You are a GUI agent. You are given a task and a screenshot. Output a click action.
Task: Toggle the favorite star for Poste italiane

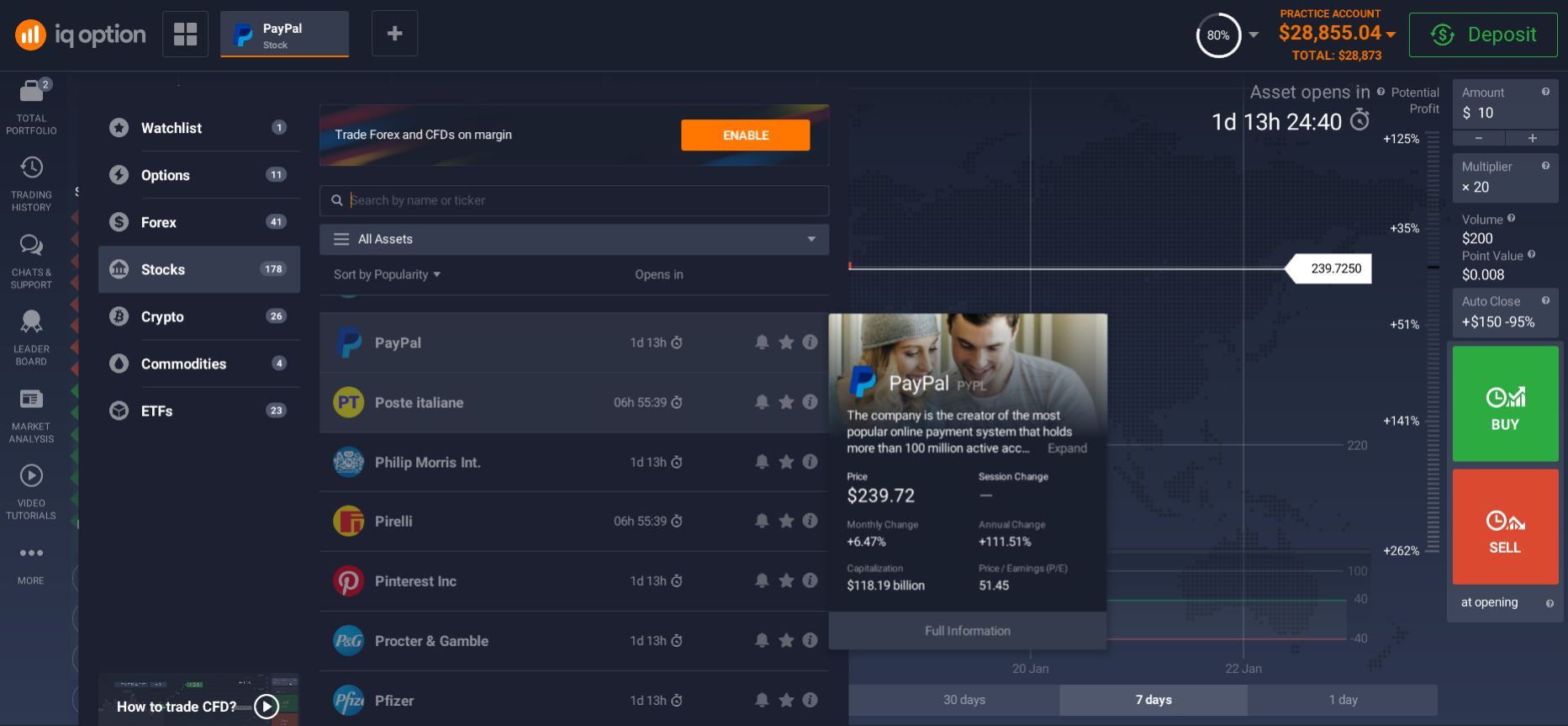click(x=786, y=402)
